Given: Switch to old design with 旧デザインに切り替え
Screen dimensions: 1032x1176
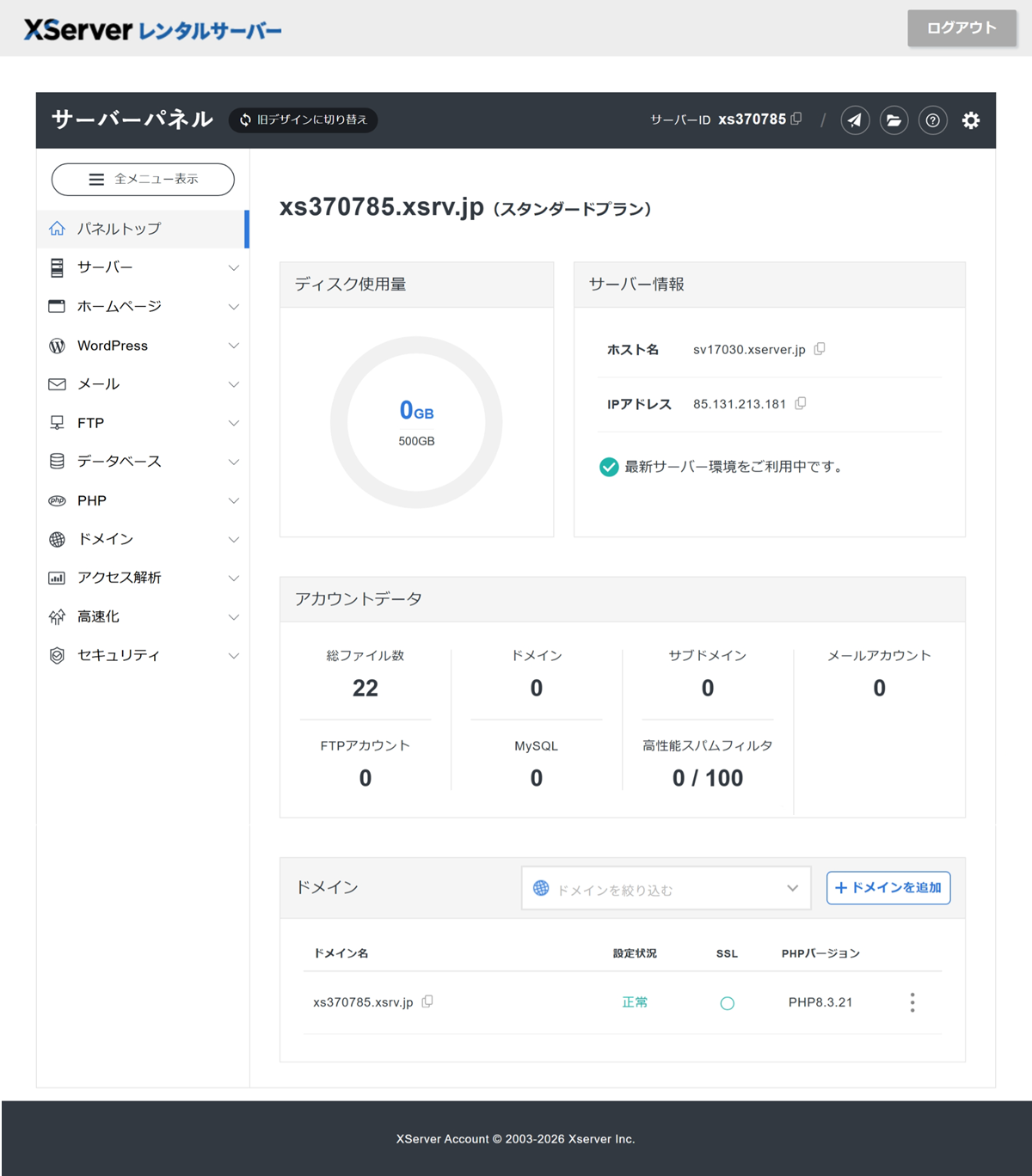Looking at the screenshot, I should point(304,119).
